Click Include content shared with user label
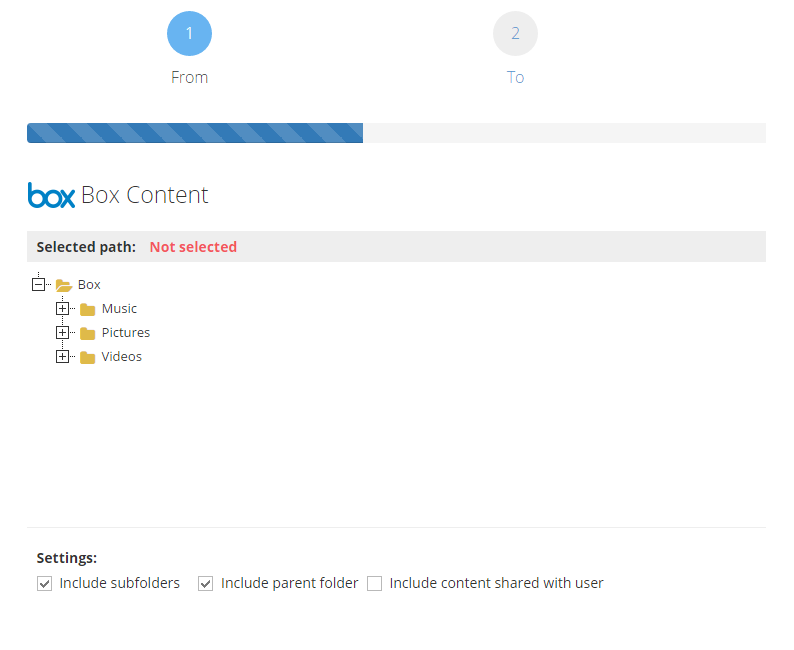794x650 pixels. click(x=496, y=583)
